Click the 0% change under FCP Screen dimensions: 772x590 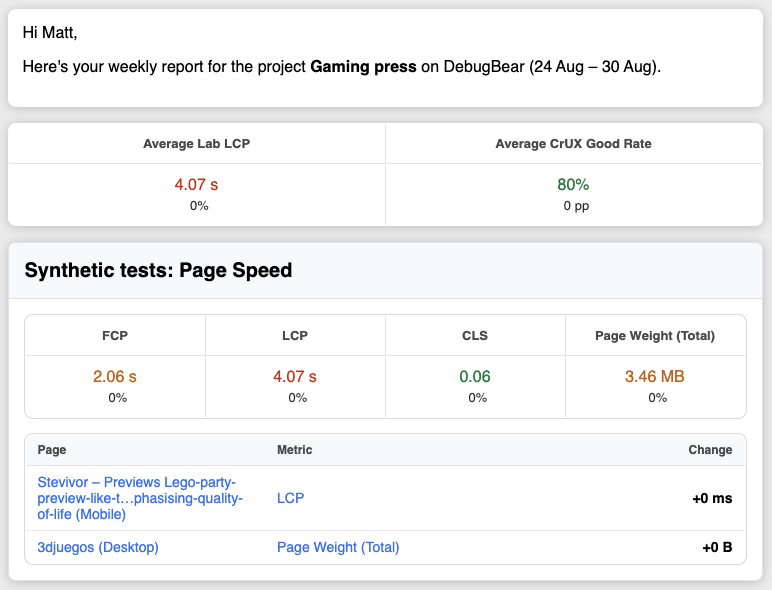coord(118,397)
